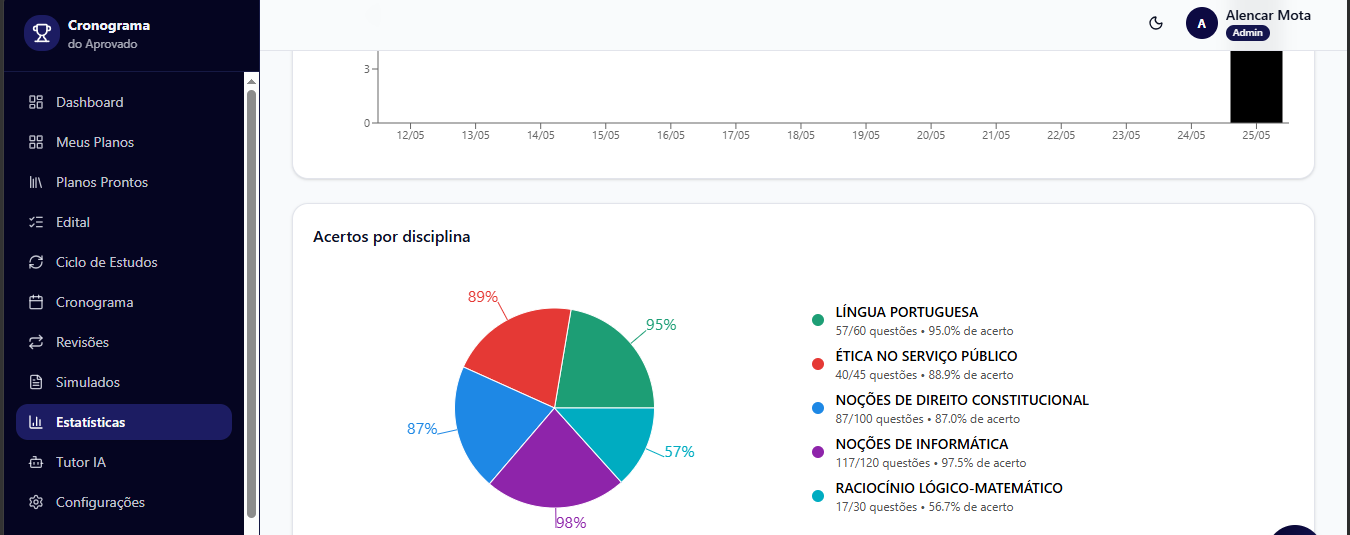1350x535 pixels.
Task: Click the purple legend dot for Informática
Action: [818, 452]
